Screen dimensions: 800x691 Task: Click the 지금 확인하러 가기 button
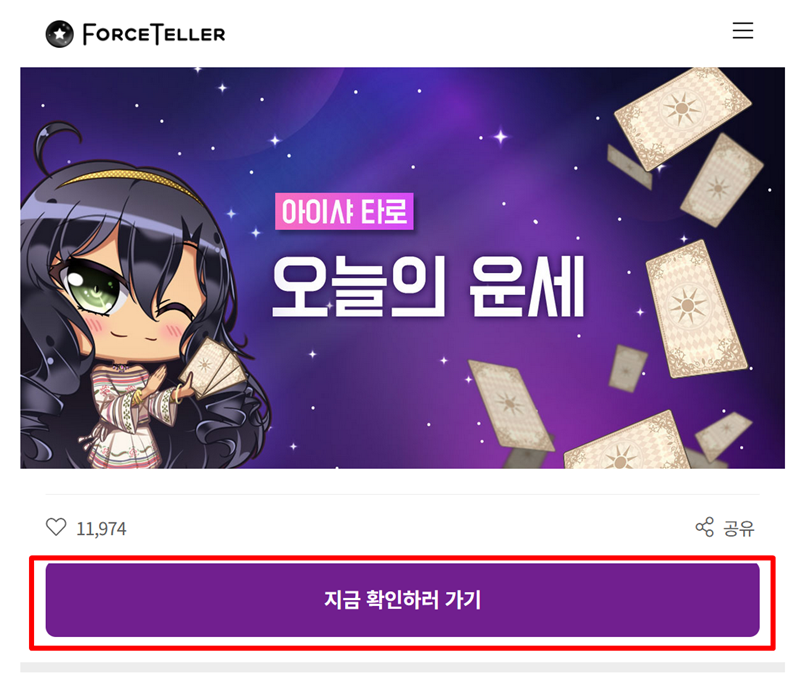[x=402, y=600]
